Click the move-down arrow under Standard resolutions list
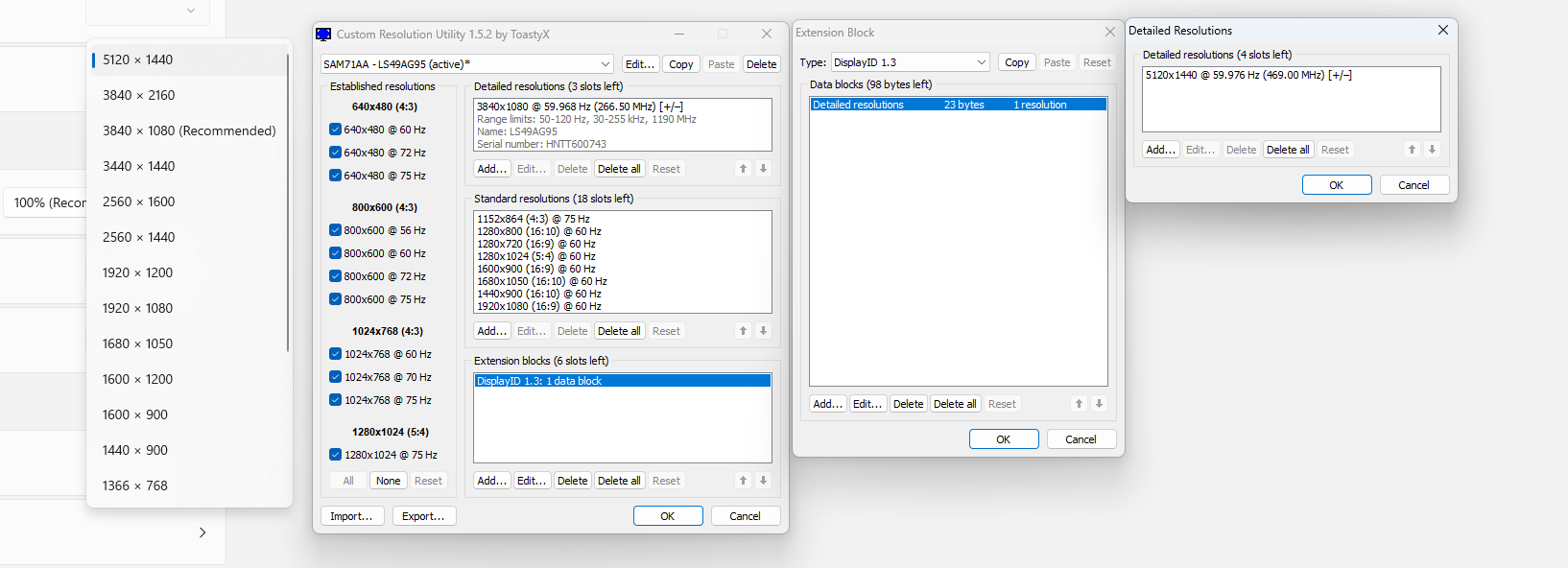 click(763, 331)
